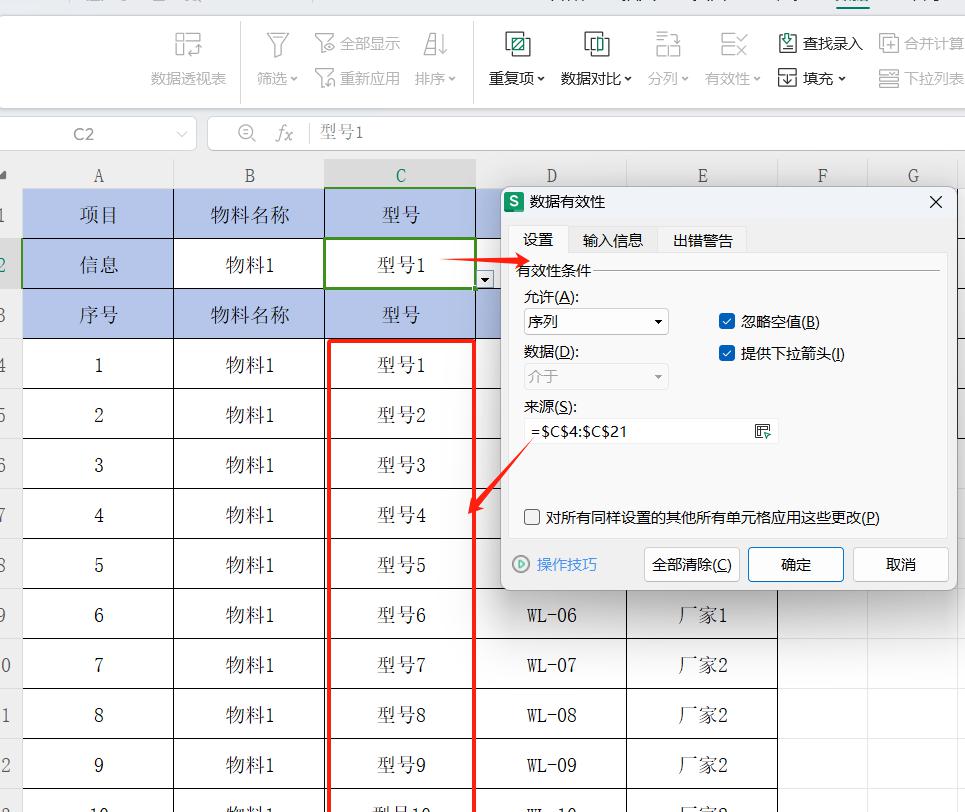Click the Name Box showing C2

(84, 134)
